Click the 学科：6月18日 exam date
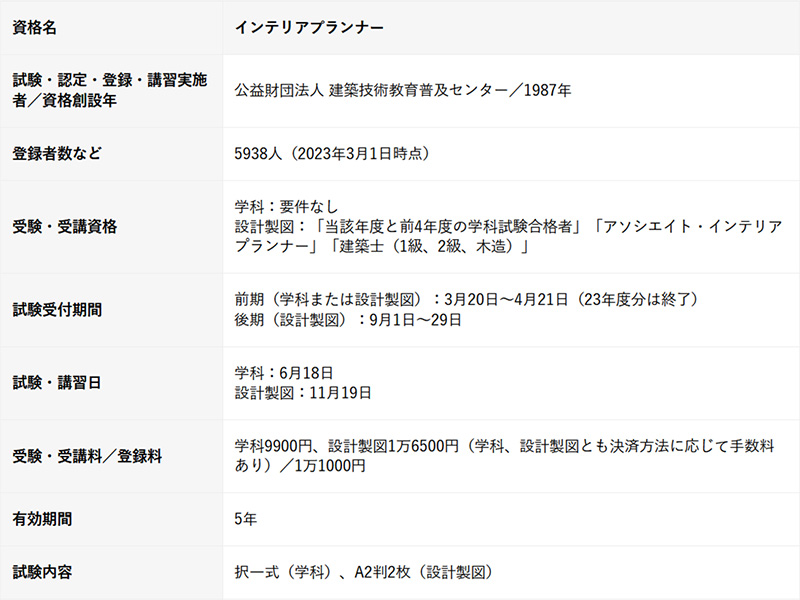The width and height of the screenshot is (800, 600). tap(284, 373)
